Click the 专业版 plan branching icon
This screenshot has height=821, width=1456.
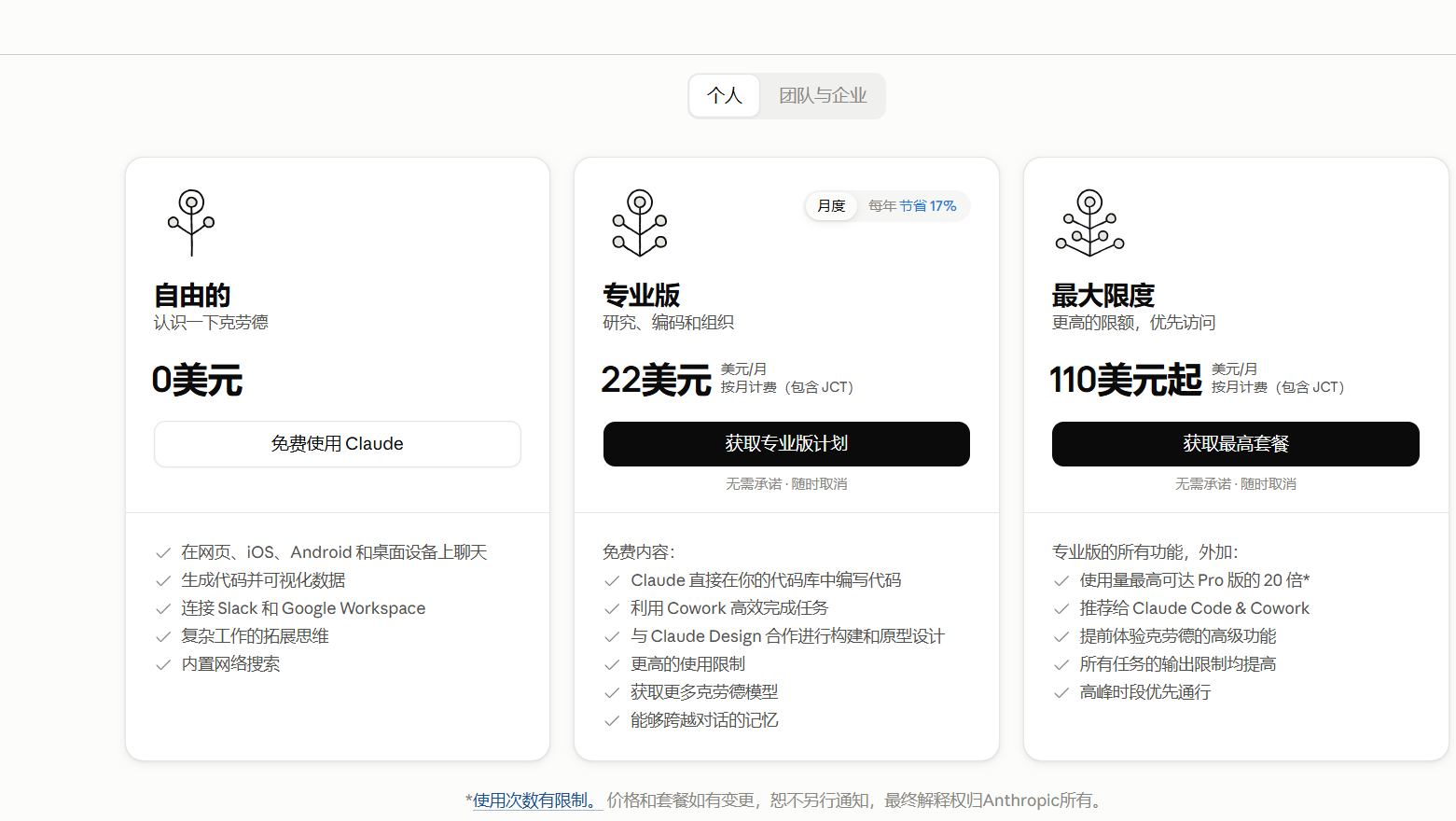click(x=640, y=223)
